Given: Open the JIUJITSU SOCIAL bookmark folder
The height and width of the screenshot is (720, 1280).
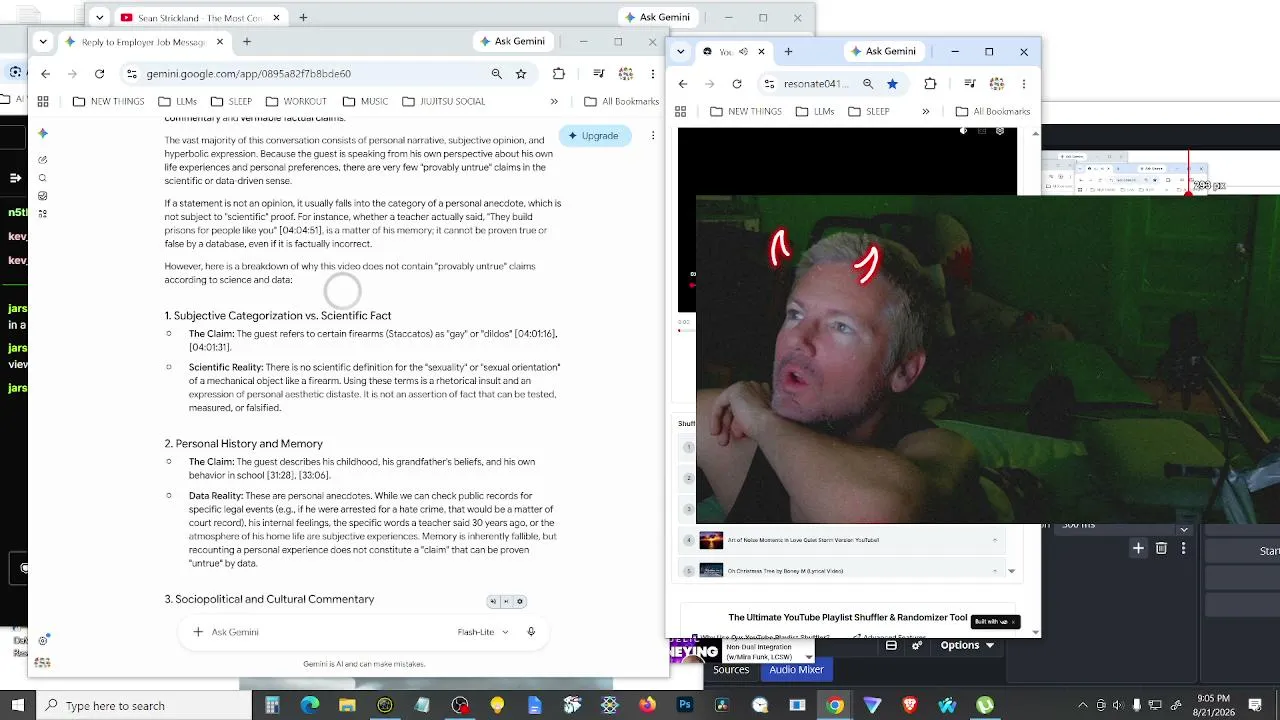Looking at the screenshot, I should (443, 101).
